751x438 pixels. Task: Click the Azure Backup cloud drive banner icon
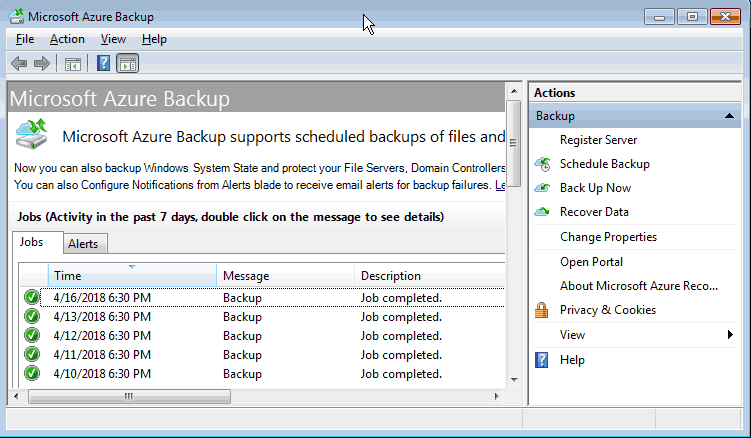[x=32, y=134]
